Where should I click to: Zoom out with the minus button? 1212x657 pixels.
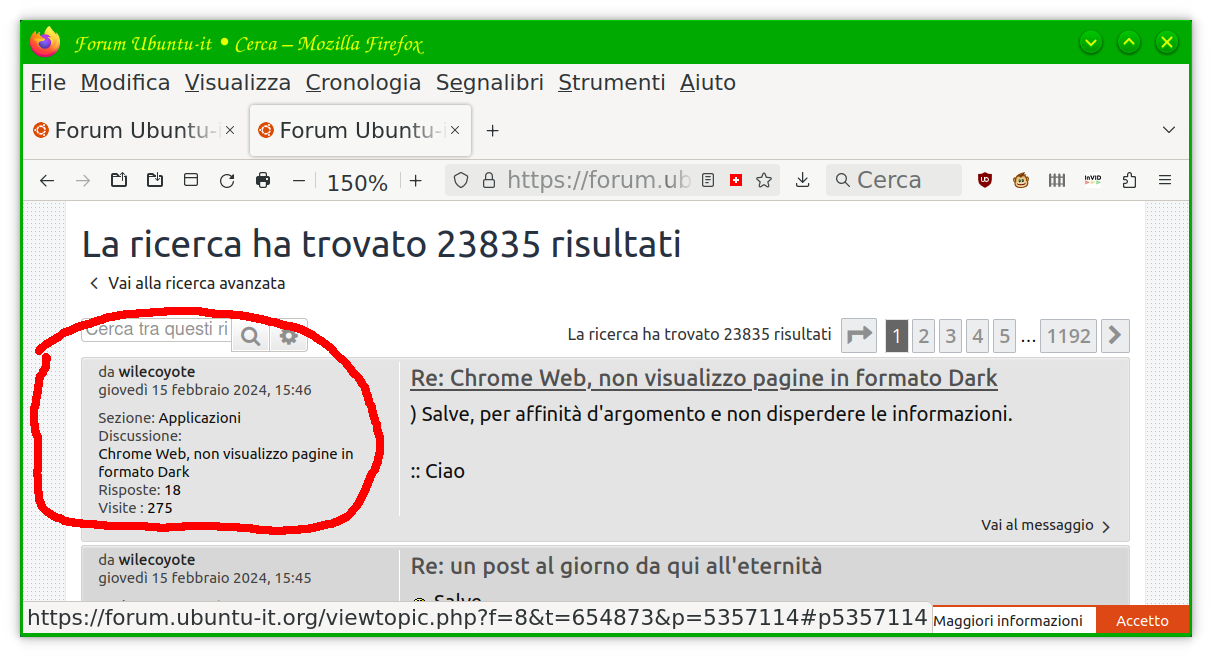298,181
